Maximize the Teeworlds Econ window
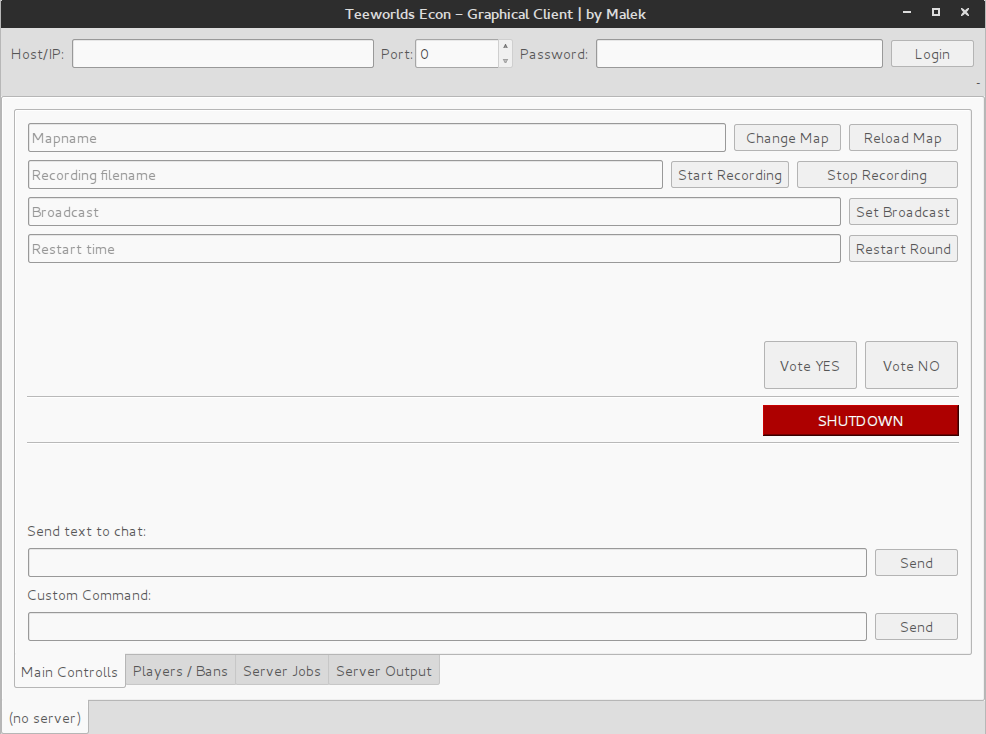 point(936,13)
